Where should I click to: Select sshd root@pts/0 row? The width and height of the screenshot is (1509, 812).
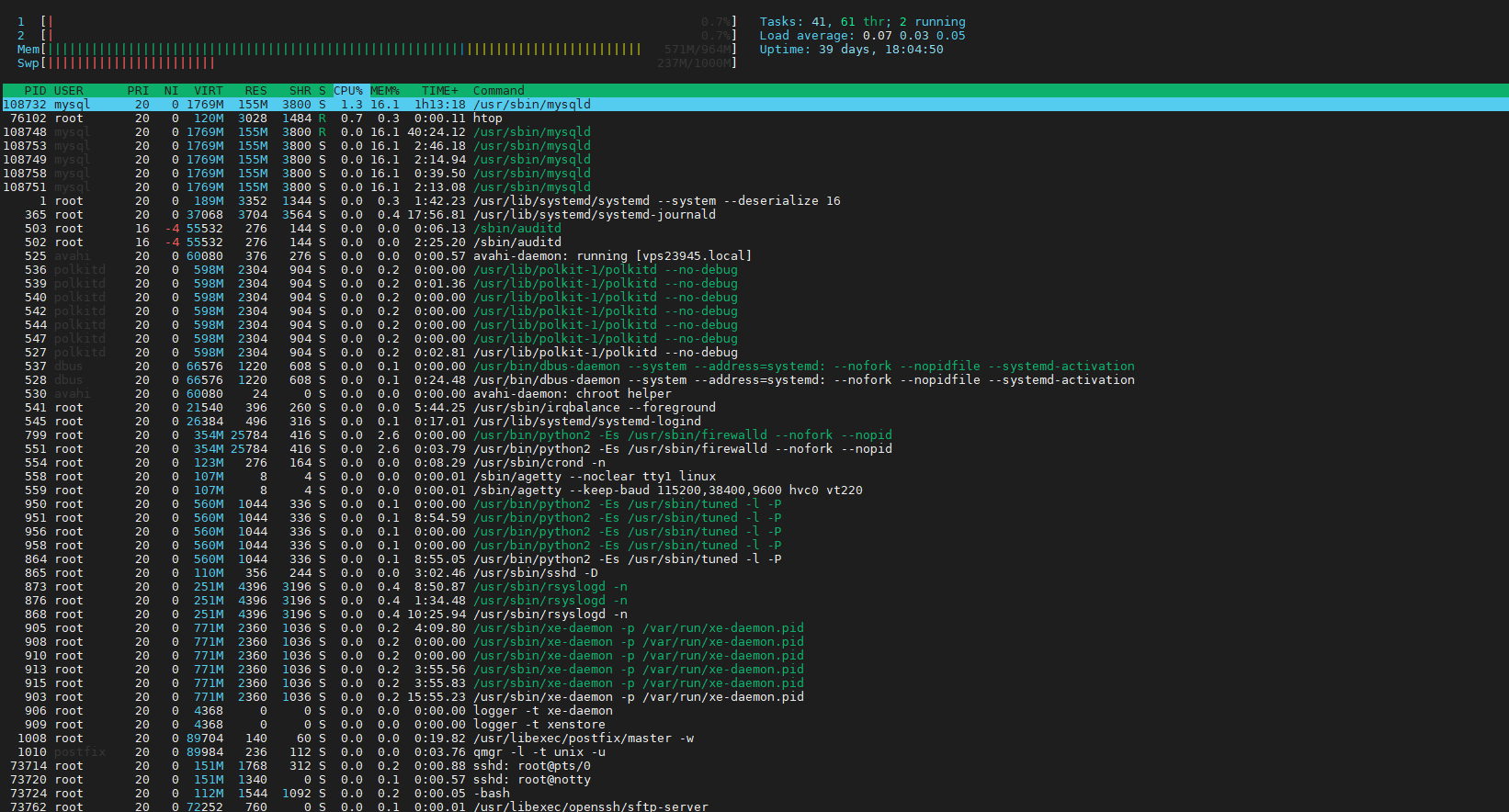click(754, 766)
